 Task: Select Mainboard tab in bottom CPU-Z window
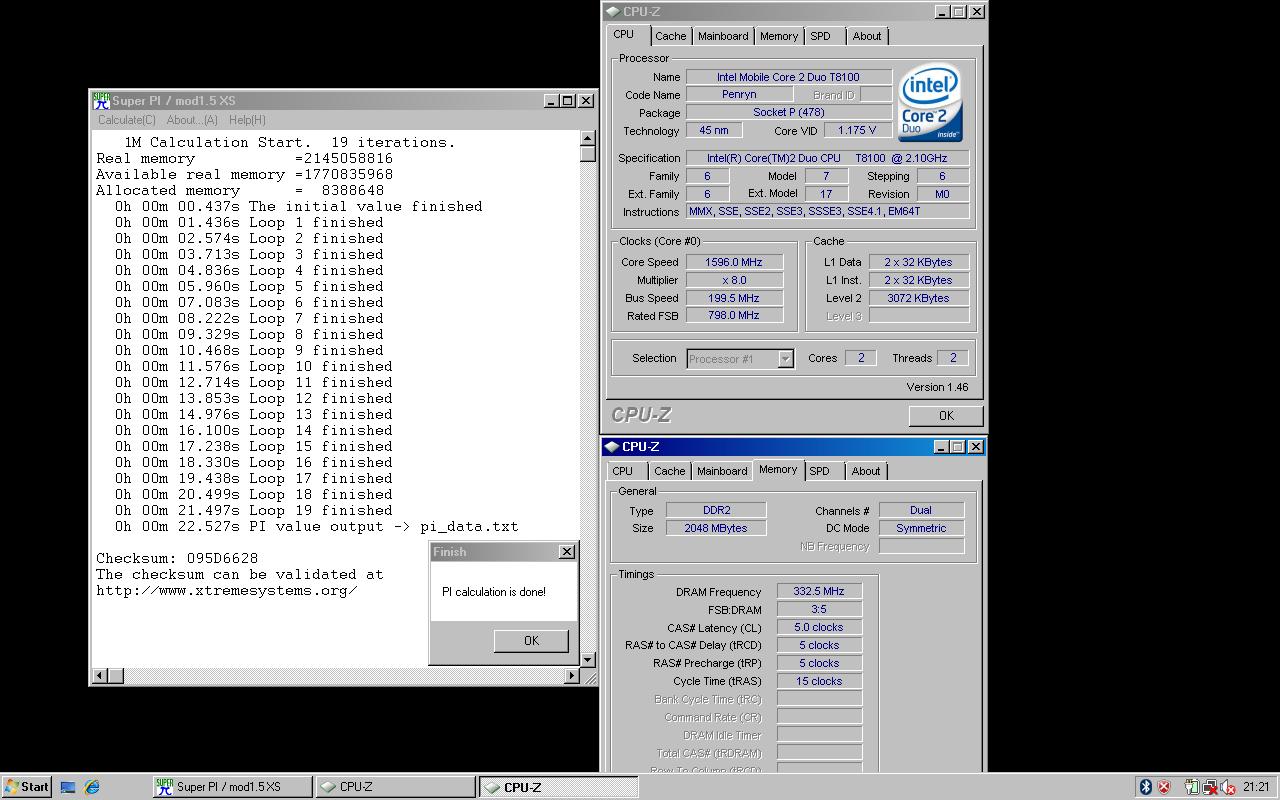[722, 471]
